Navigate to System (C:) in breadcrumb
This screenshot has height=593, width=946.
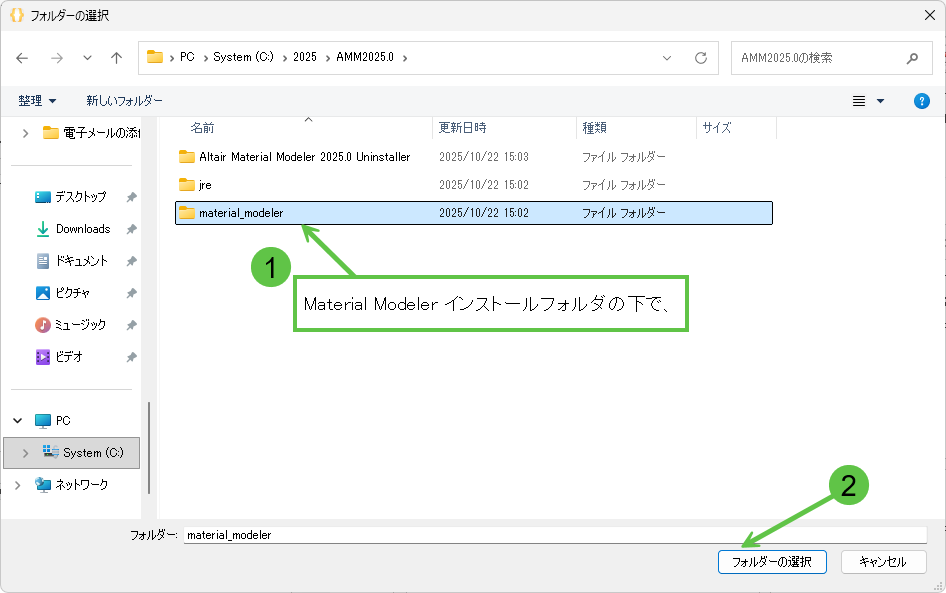tap(243, 57)
